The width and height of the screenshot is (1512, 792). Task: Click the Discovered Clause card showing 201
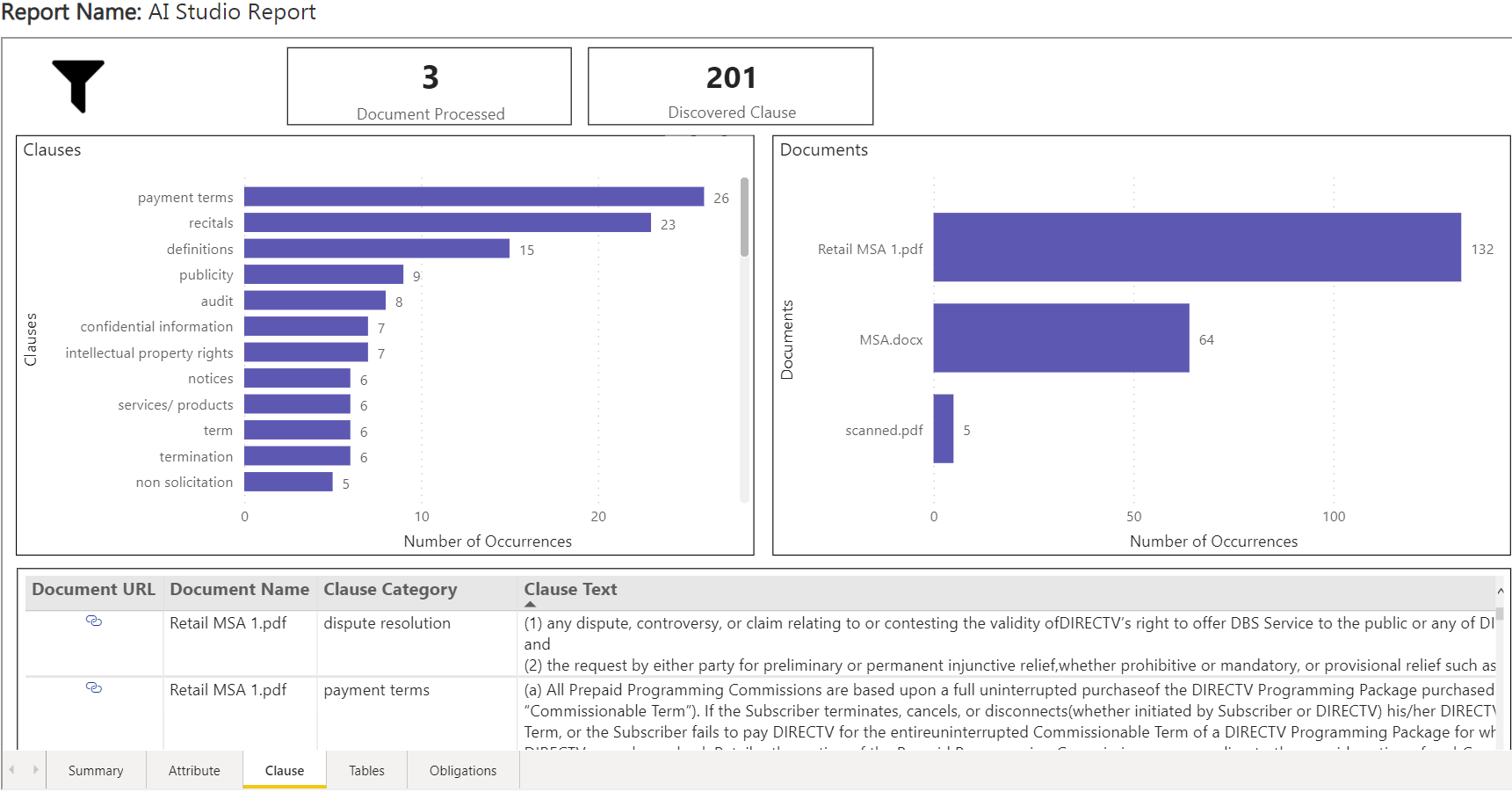pos(730,87)
